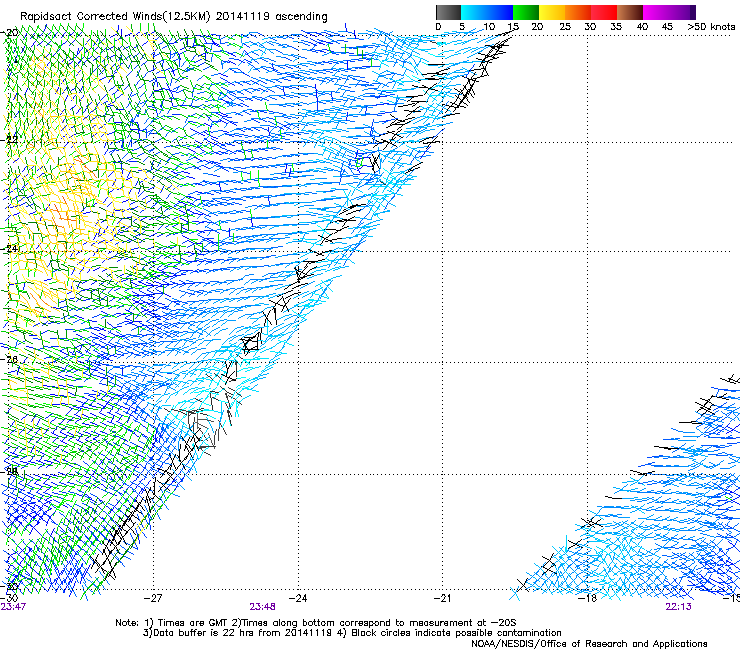
Task: Click the '23:47' pass time label
Action: [x=13, y=607]
